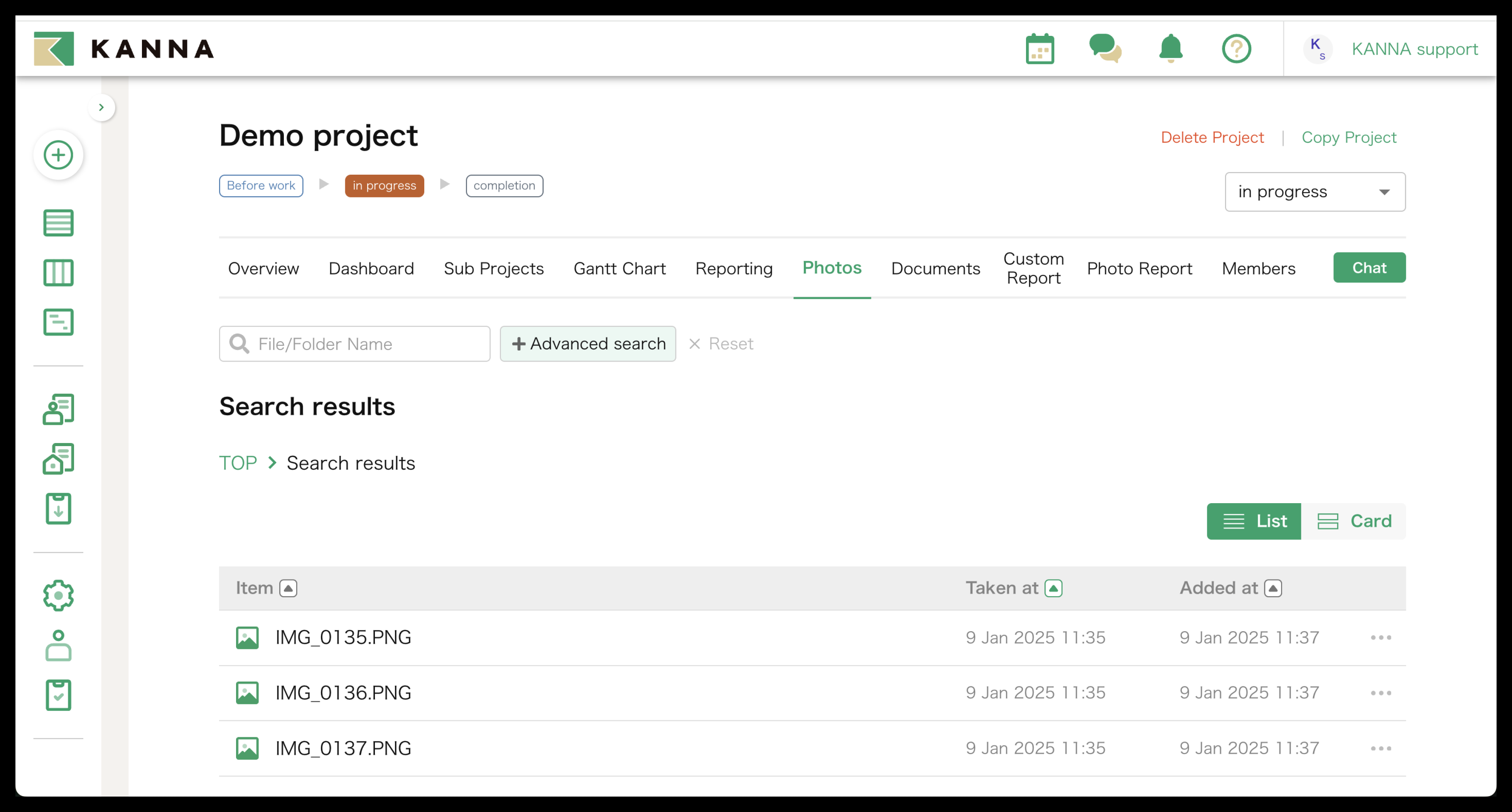1512x812 pixels.
Task: Open the chat bubbles icon
Action: [1105, 49]
